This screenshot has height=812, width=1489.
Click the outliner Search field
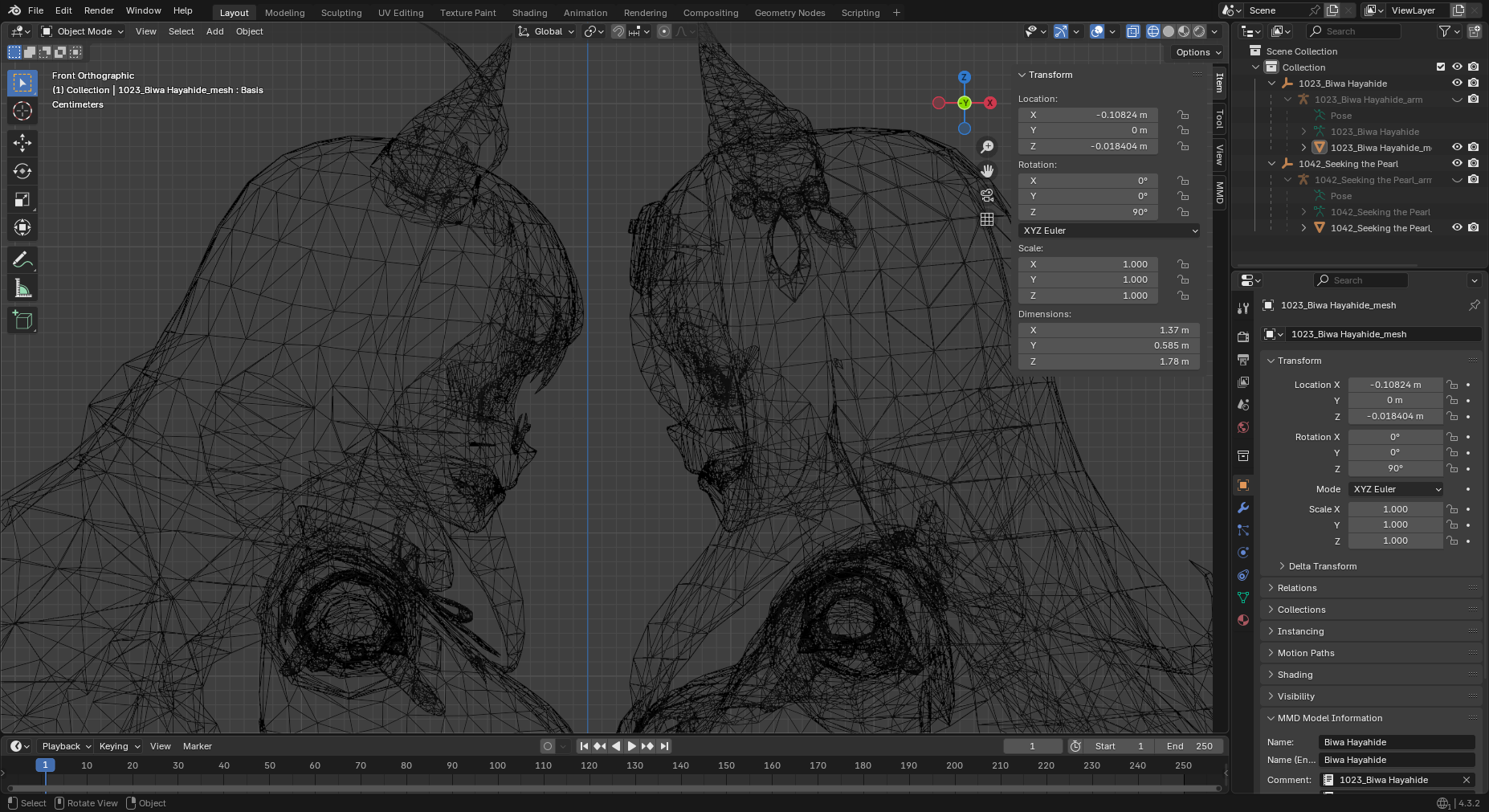pos(1353,31)
